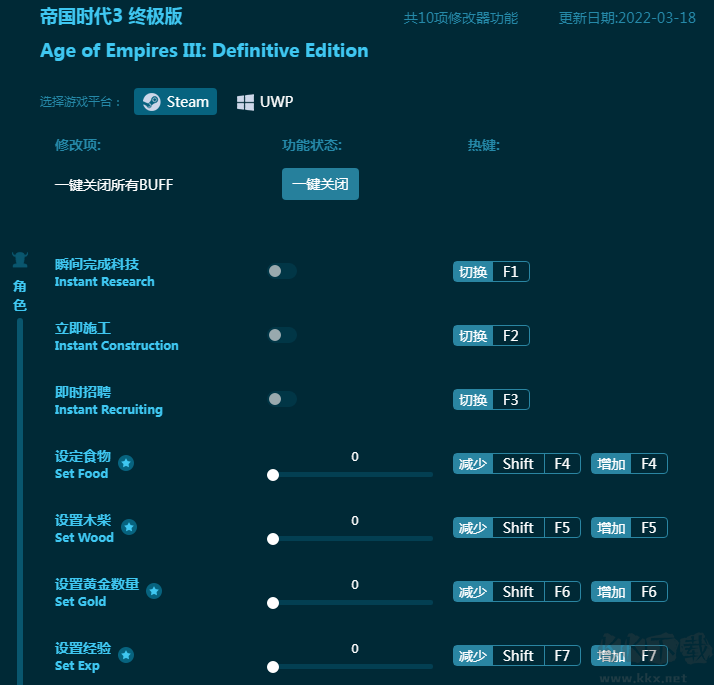Click 增加 F6 hotkey for gold
The height and width of the screenshot is (685, 714).
[x=629, y=592]
